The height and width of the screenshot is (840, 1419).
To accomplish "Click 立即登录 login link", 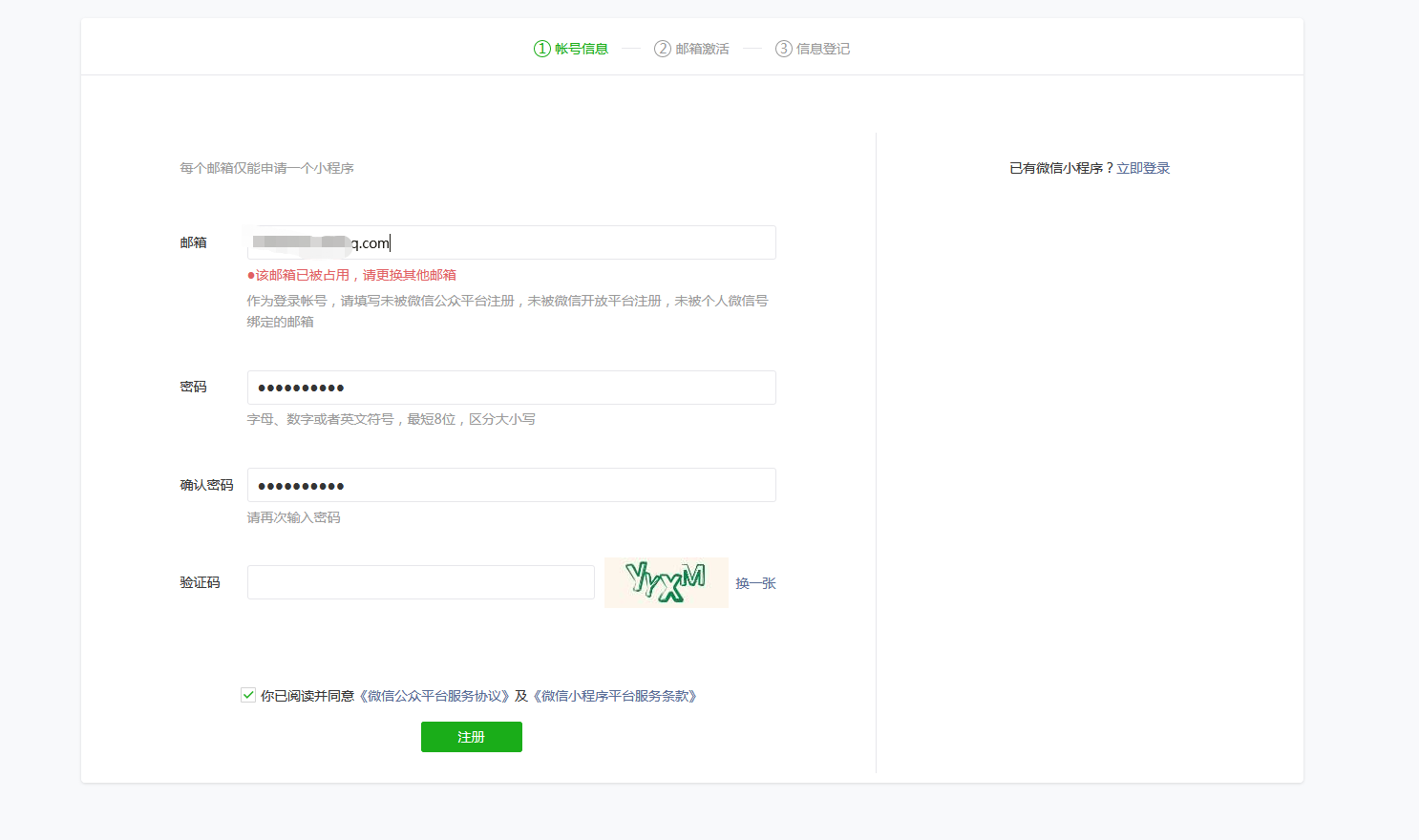I will (1143, 168).
